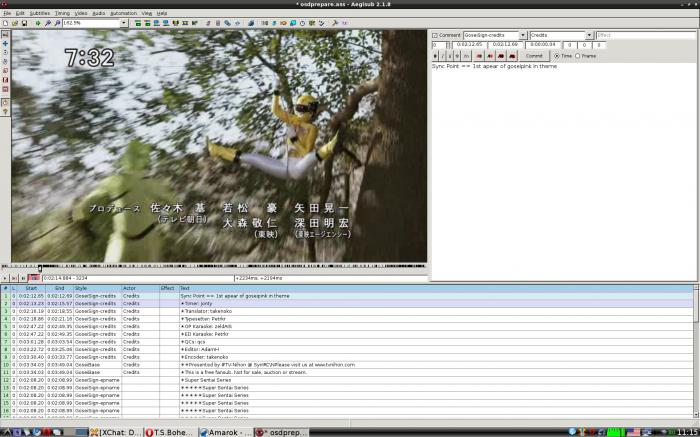Select the Rotate Z visual tool
700x437 pixels.
5,52
